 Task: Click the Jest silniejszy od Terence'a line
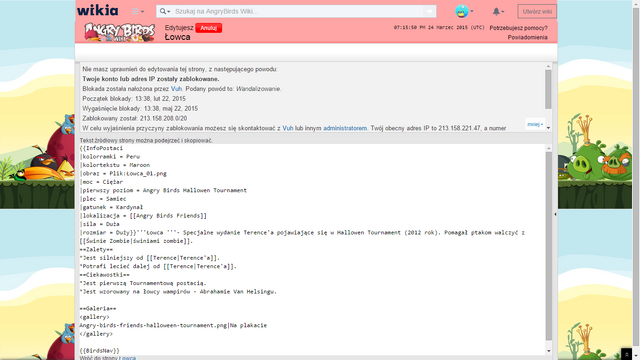pos(150,258)
